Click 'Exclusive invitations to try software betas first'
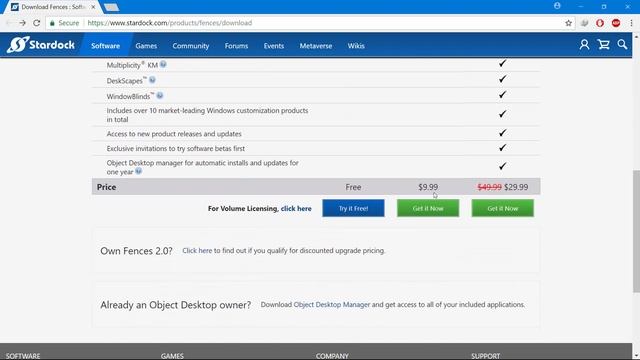640x360 pixels. [x=176, y=149]
